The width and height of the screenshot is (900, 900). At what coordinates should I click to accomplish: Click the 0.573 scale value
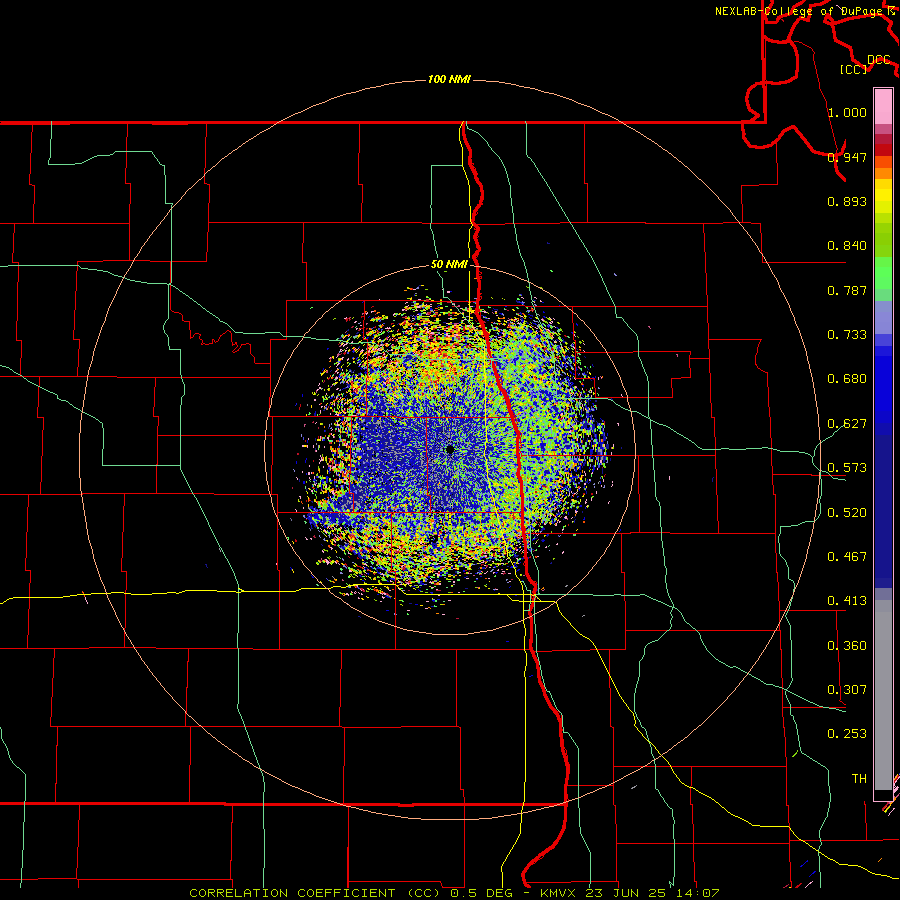point(847,468)
